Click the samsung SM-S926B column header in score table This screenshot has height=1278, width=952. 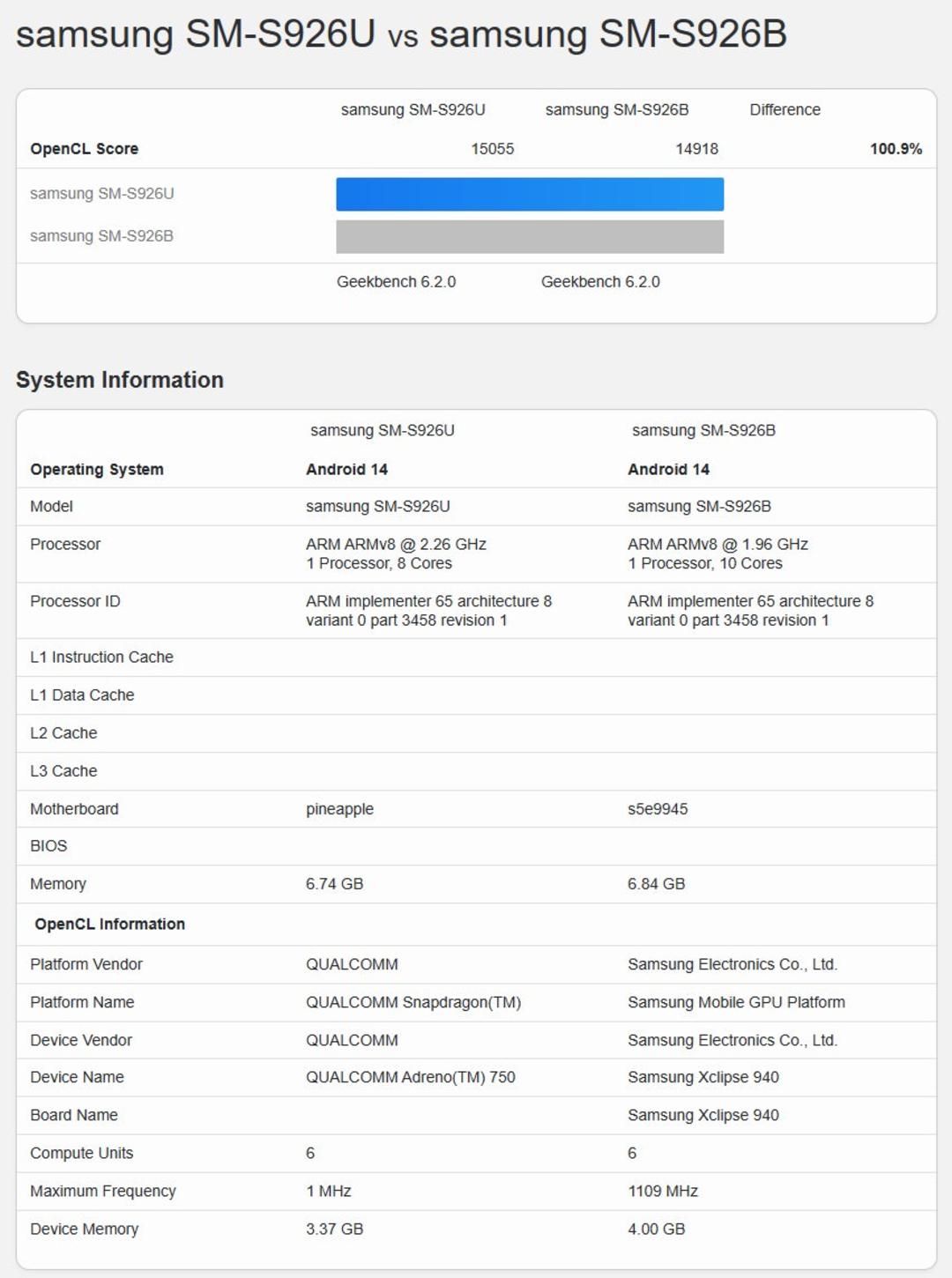617,109
